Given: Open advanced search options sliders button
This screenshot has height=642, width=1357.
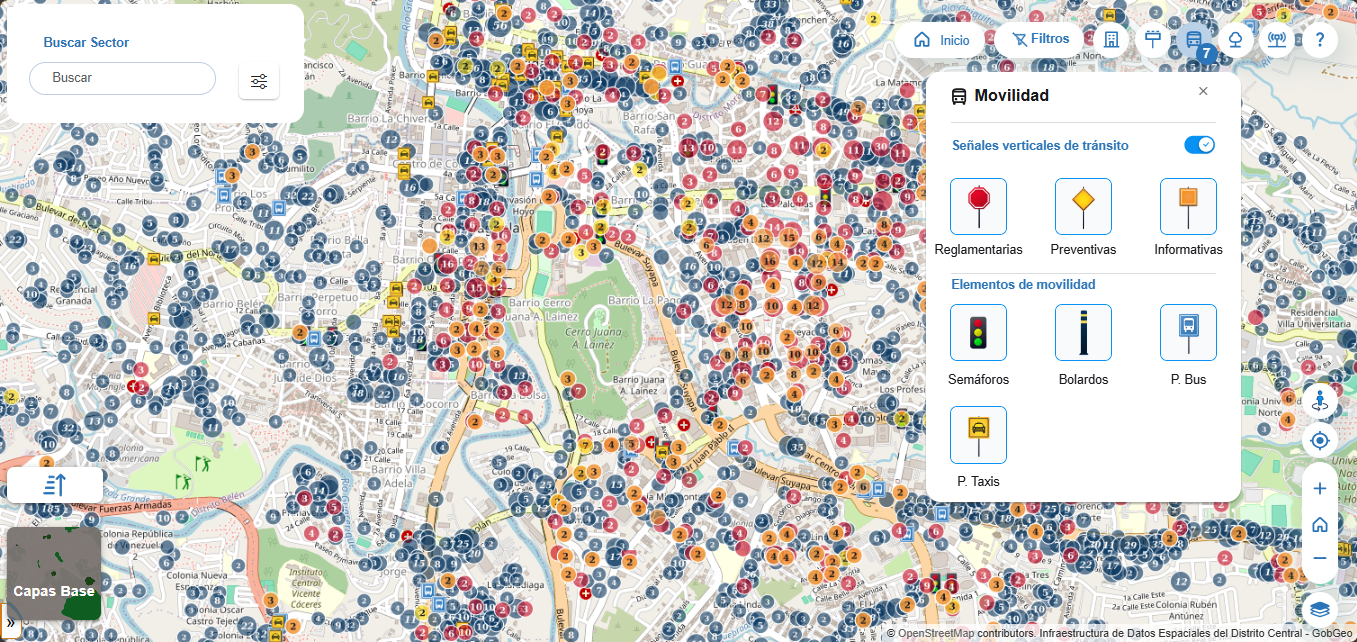Looking at the screenshot, I should point(259,81).
